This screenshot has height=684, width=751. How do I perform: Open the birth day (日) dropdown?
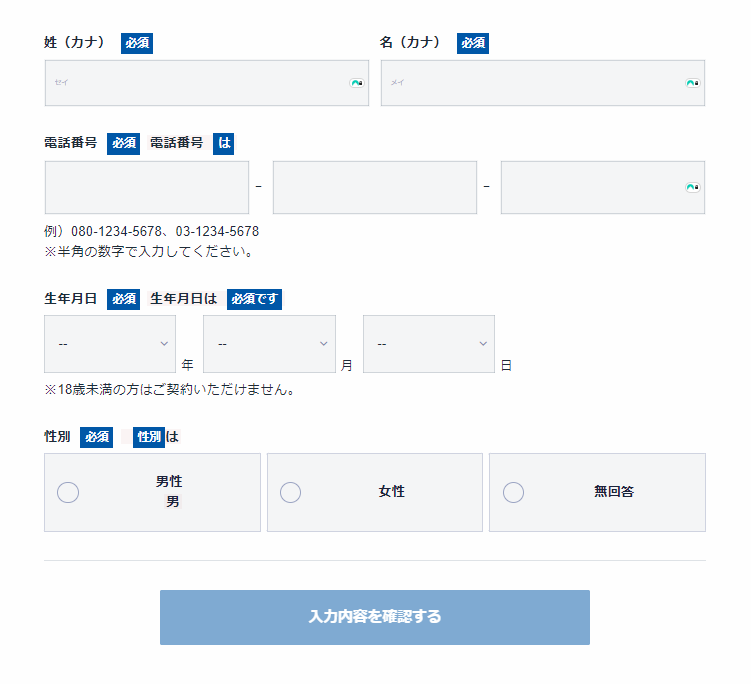tap(429, 344)
